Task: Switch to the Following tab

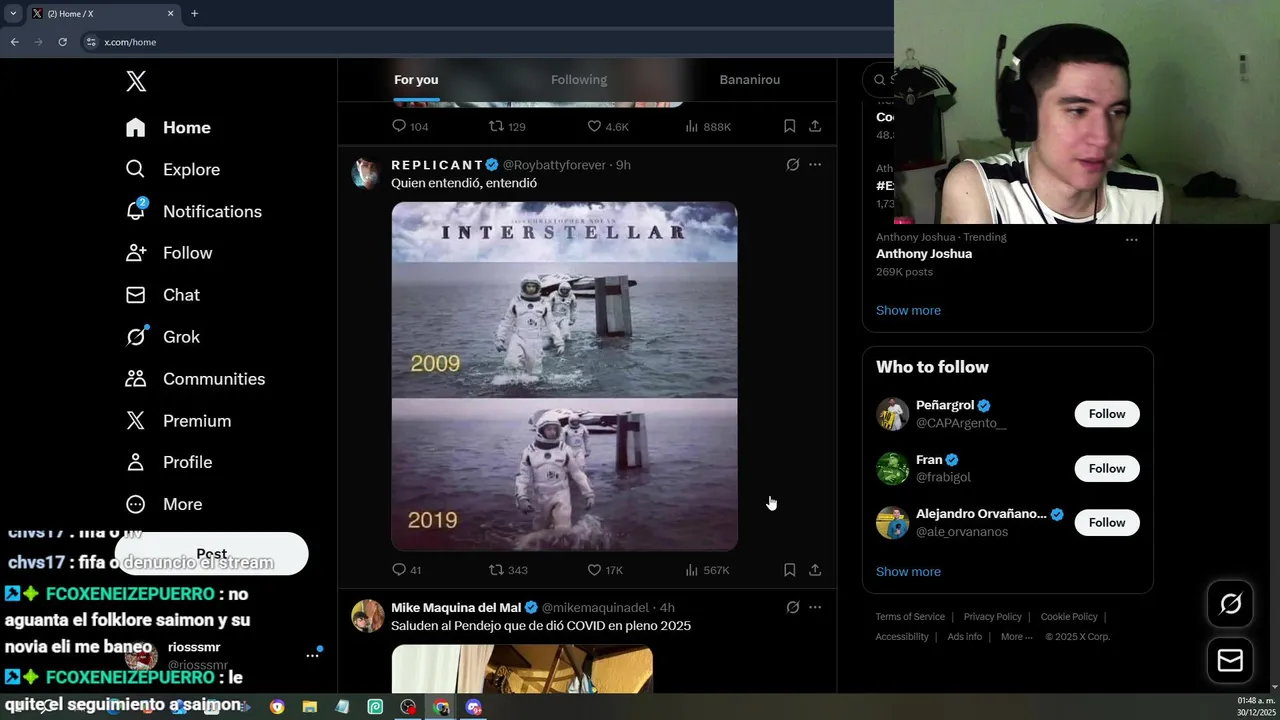Action: (579, 80)
